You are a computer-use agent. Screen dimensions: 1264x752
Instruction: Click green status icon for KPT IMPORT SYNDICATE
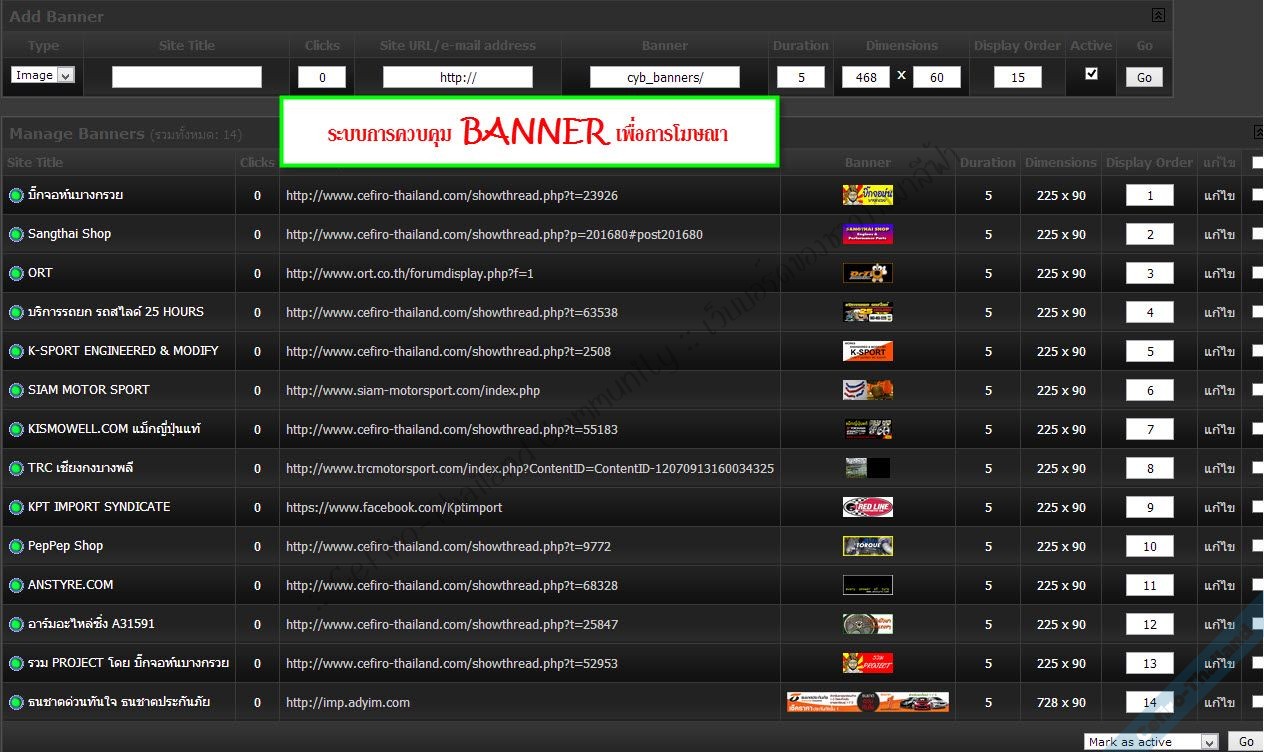[16, 507]
